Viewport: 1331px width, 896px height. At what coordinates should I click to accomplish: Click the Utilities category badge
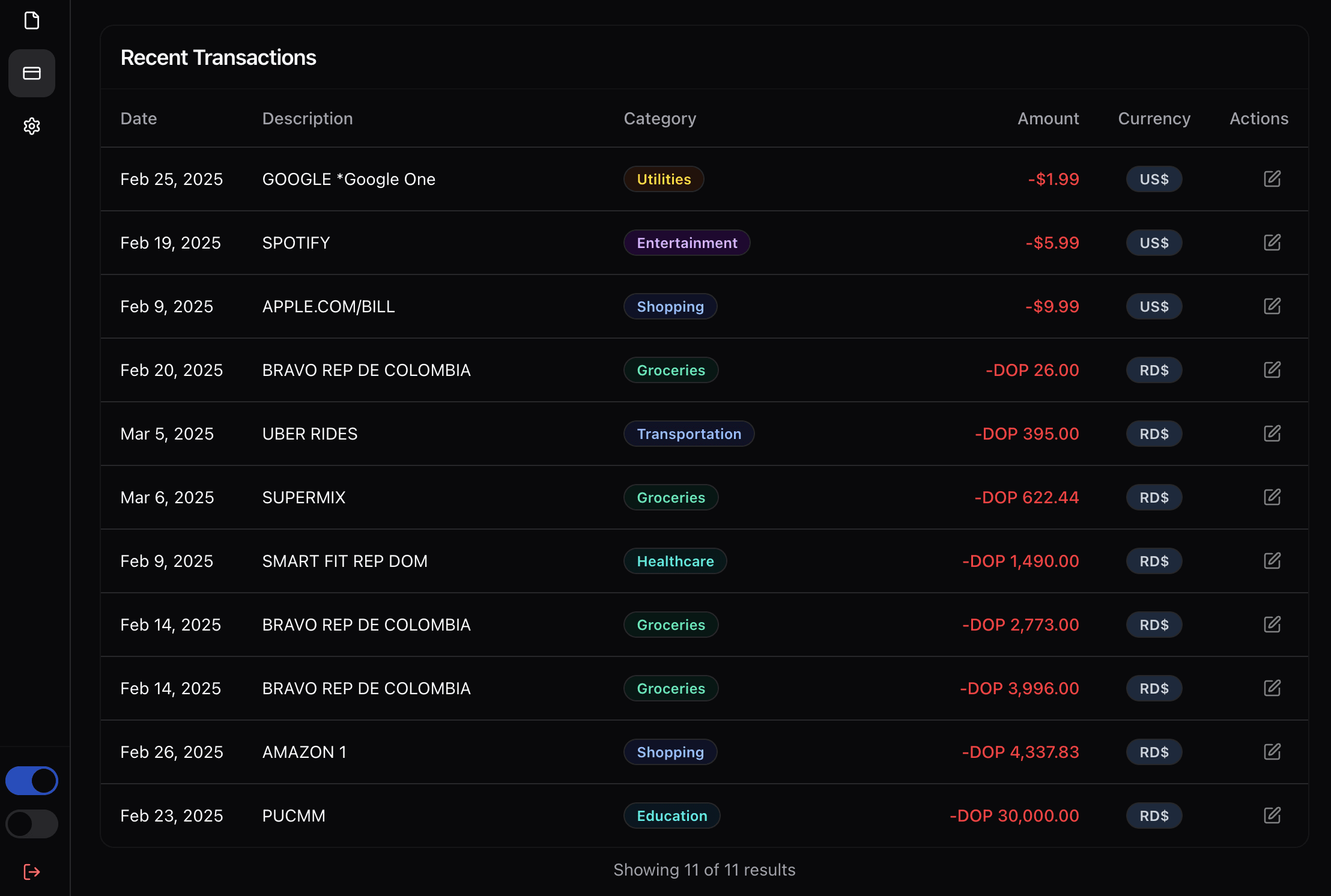point(664,179)
